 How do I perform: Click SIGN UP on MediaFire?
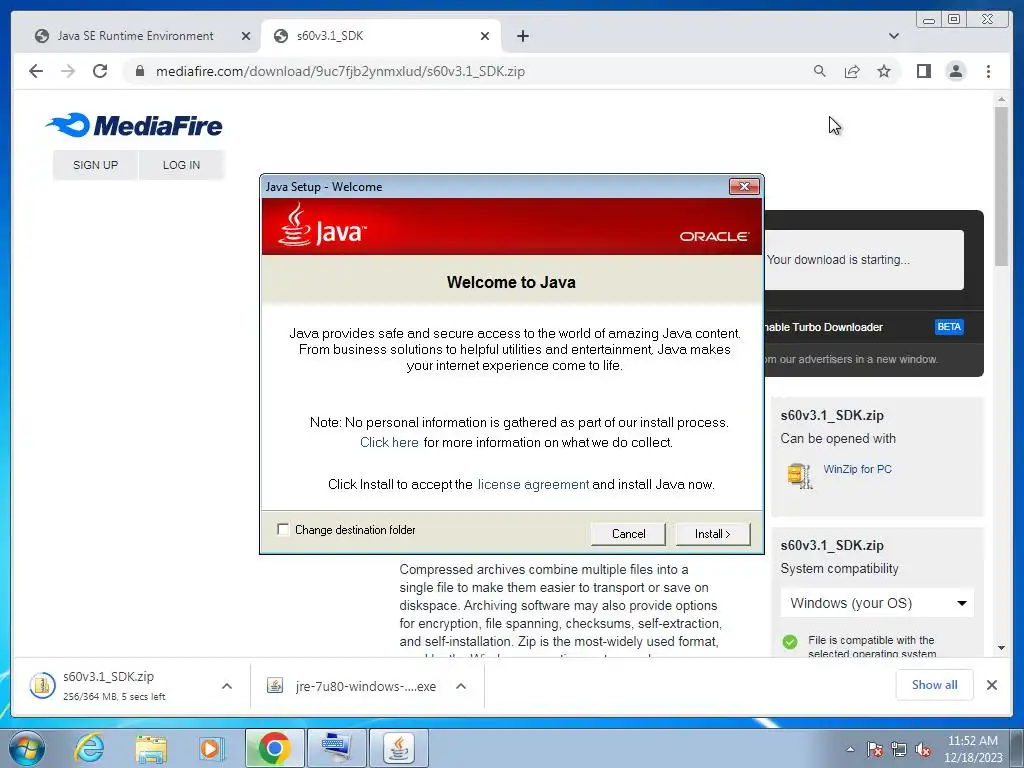95,165
